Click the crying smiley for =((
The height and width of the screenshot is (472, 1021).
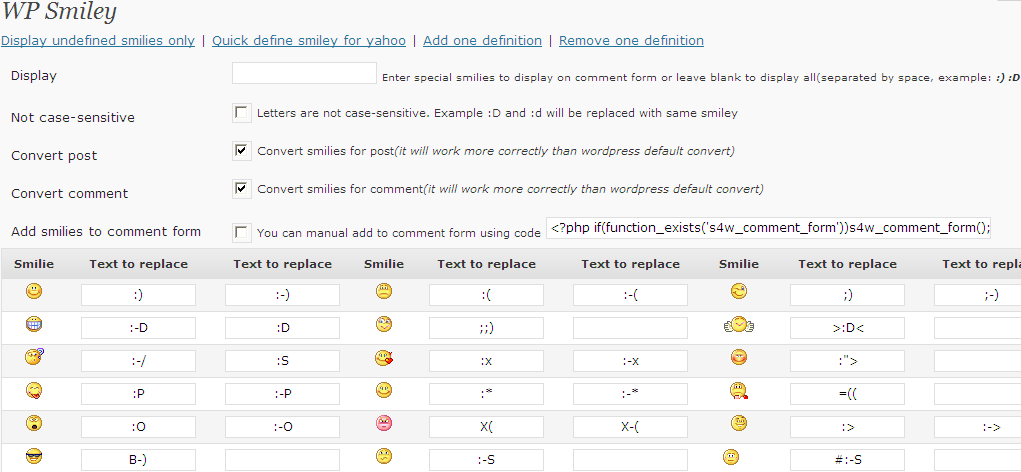click(738, 391)
